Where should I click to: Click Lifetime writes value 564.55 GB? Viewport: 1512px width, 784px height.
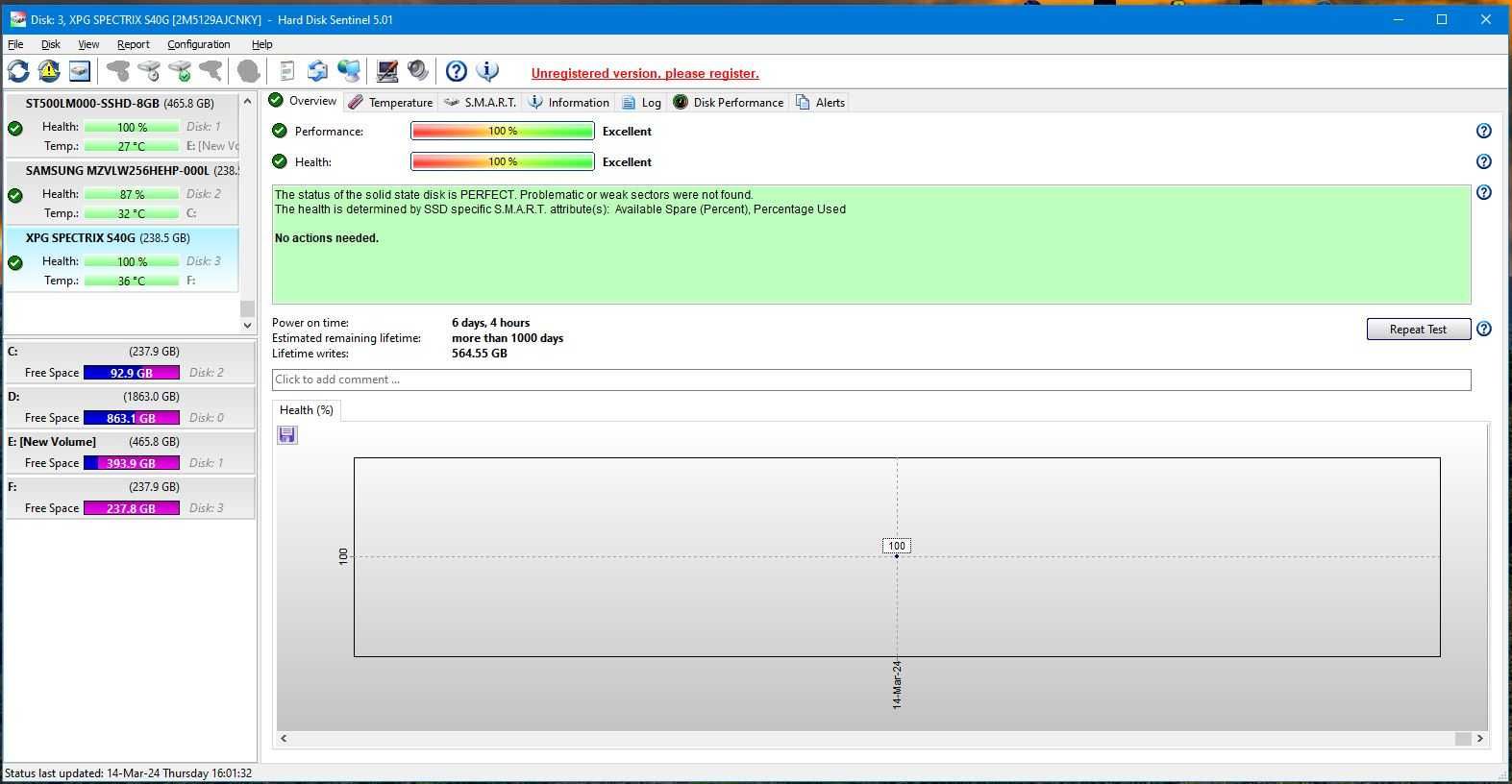[x=480, y=354]
